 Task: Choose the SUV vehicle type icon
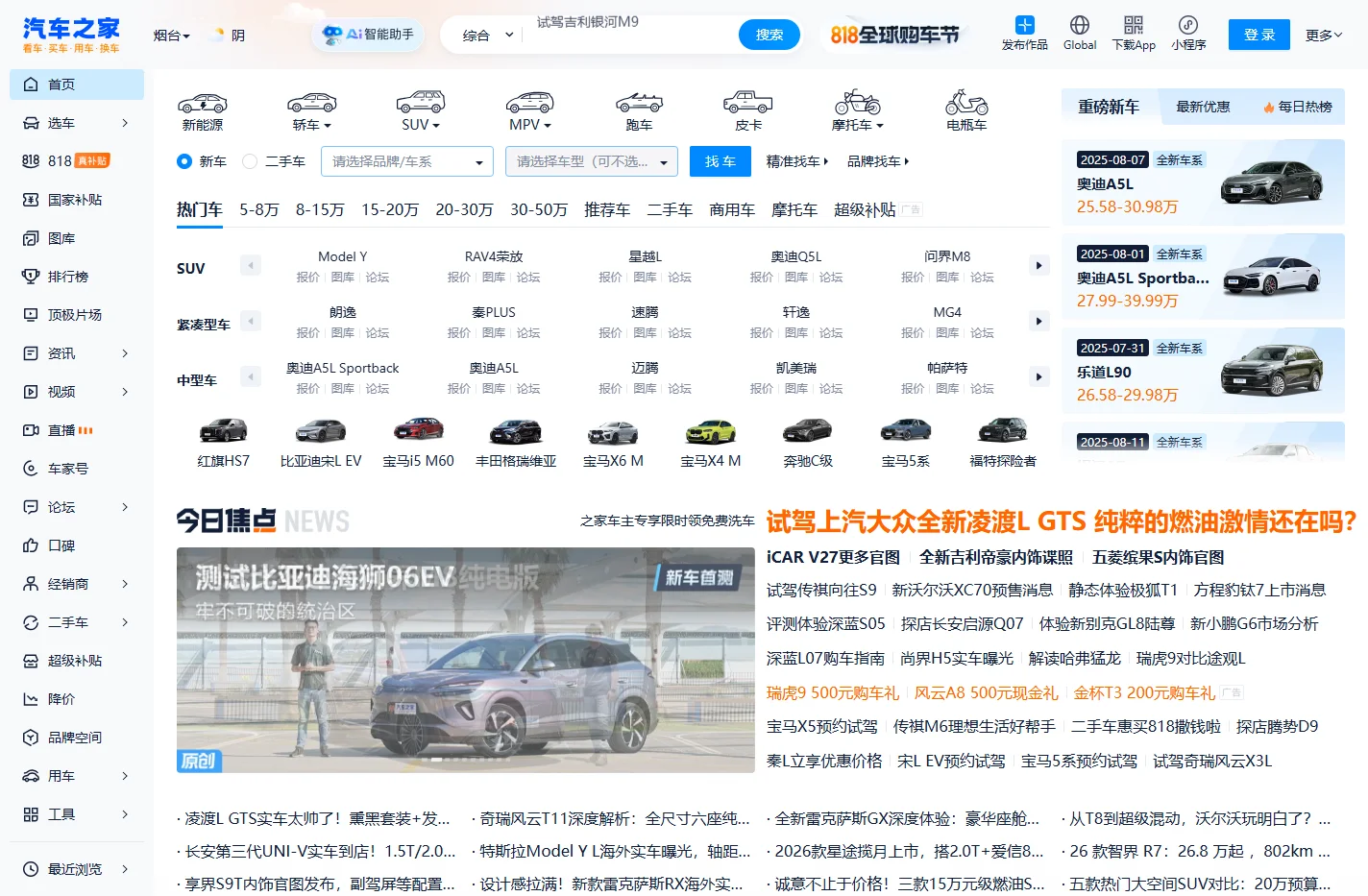(x=421, y=103)
